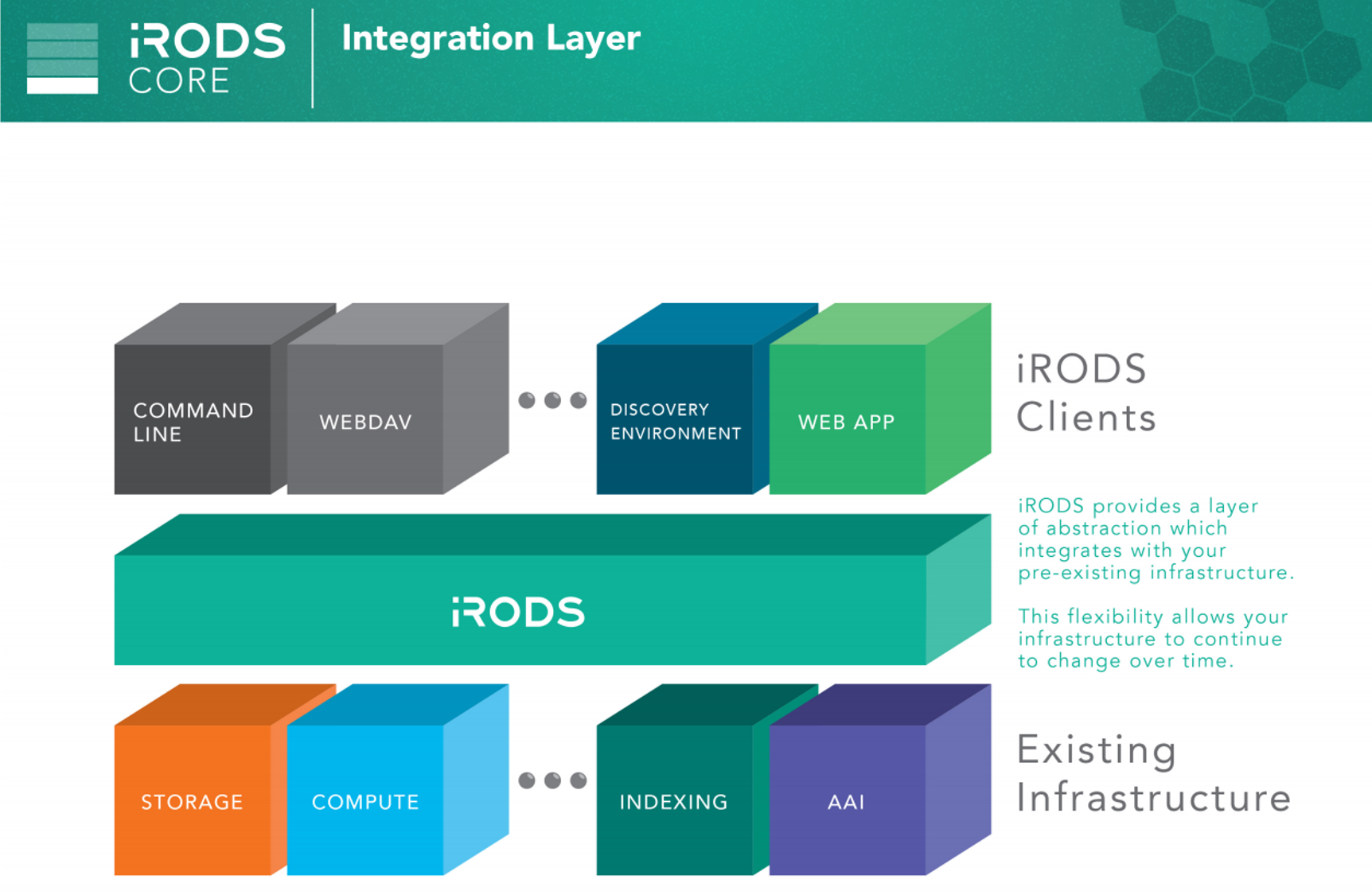The image size is (1372, 895).
Task: Click the 'This flexibility allows' paragraph
Action: click(1152, 639)
